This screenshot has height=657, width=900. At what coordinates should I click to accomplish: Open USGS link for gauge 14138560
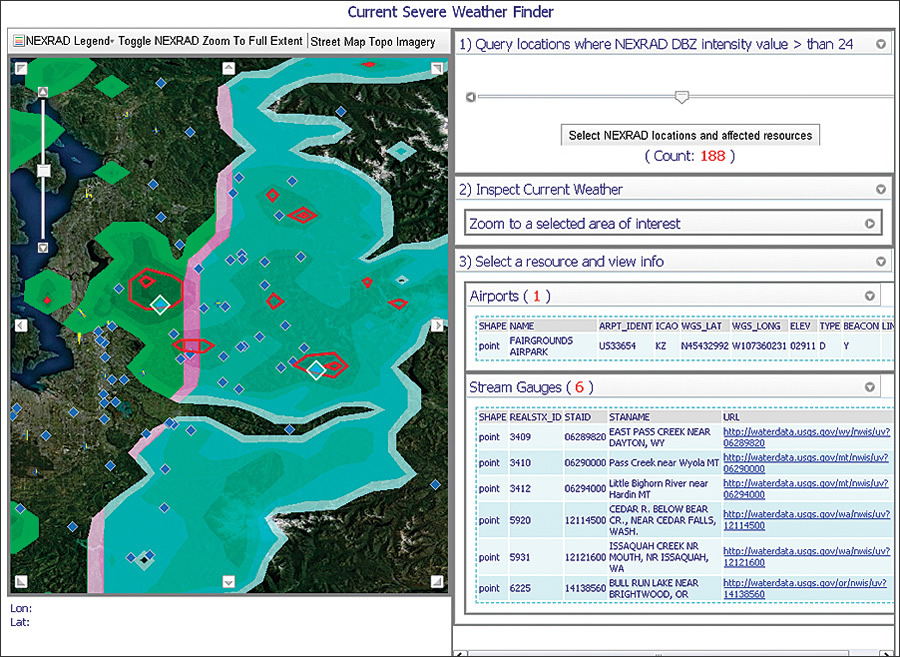tap(806, 588)
